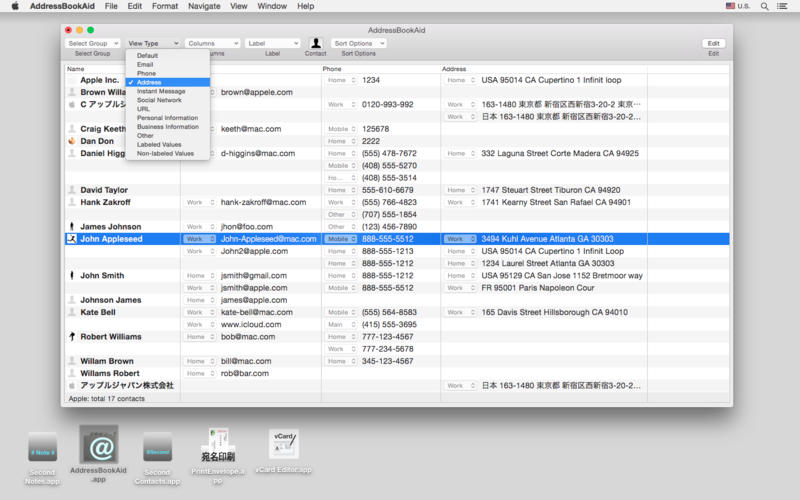Select the Second Notes.app desktop icon
This screenshot has height=500, width=800.
(x=42, y=448)
